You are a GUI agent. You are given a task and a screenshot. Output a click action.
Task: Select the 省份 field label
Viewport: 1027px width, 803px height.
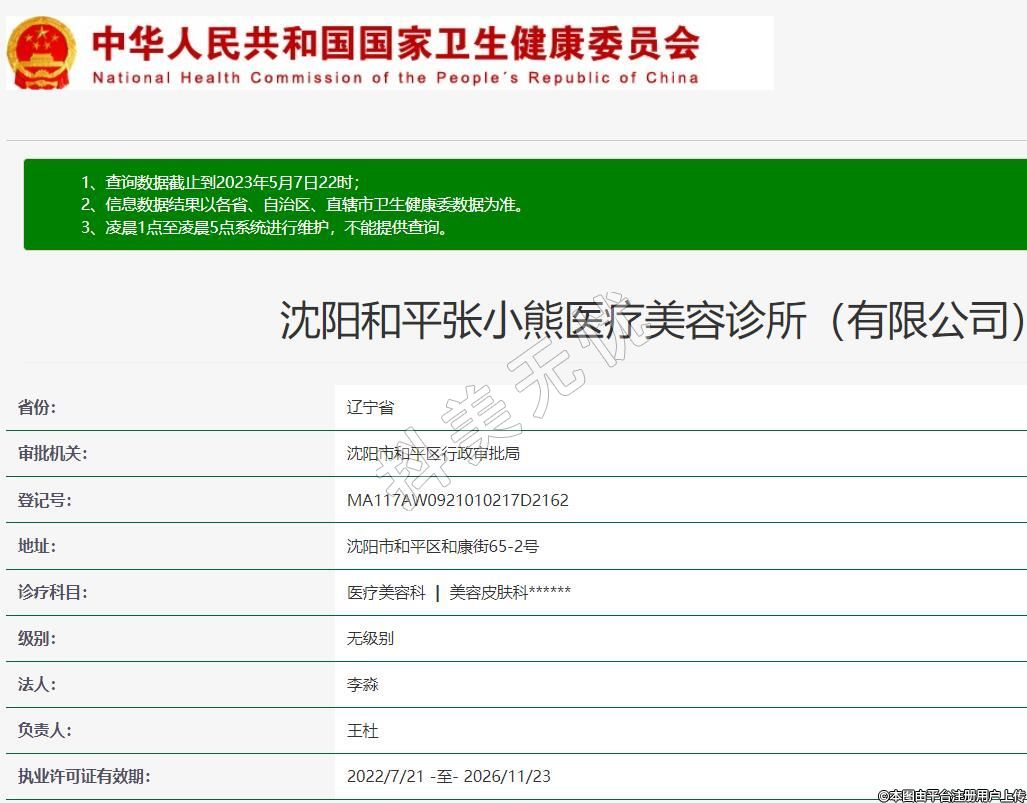tap(37, 407)
